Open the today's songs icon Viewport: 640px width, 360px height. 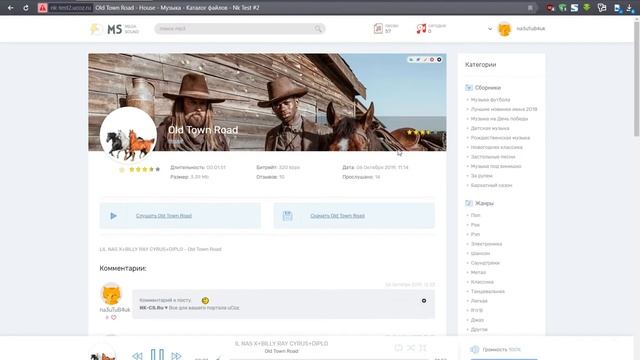[421, 29]
